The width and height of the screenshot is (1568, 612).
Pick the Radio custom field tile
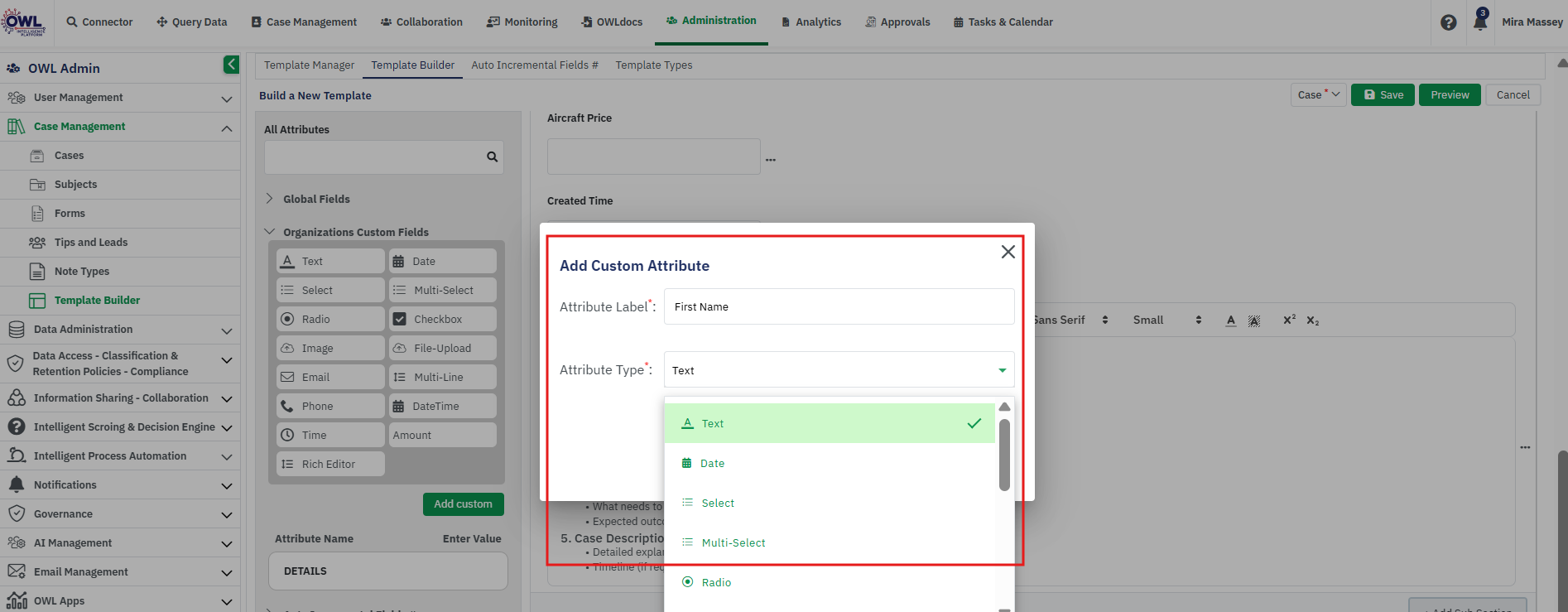coord(330,319)
